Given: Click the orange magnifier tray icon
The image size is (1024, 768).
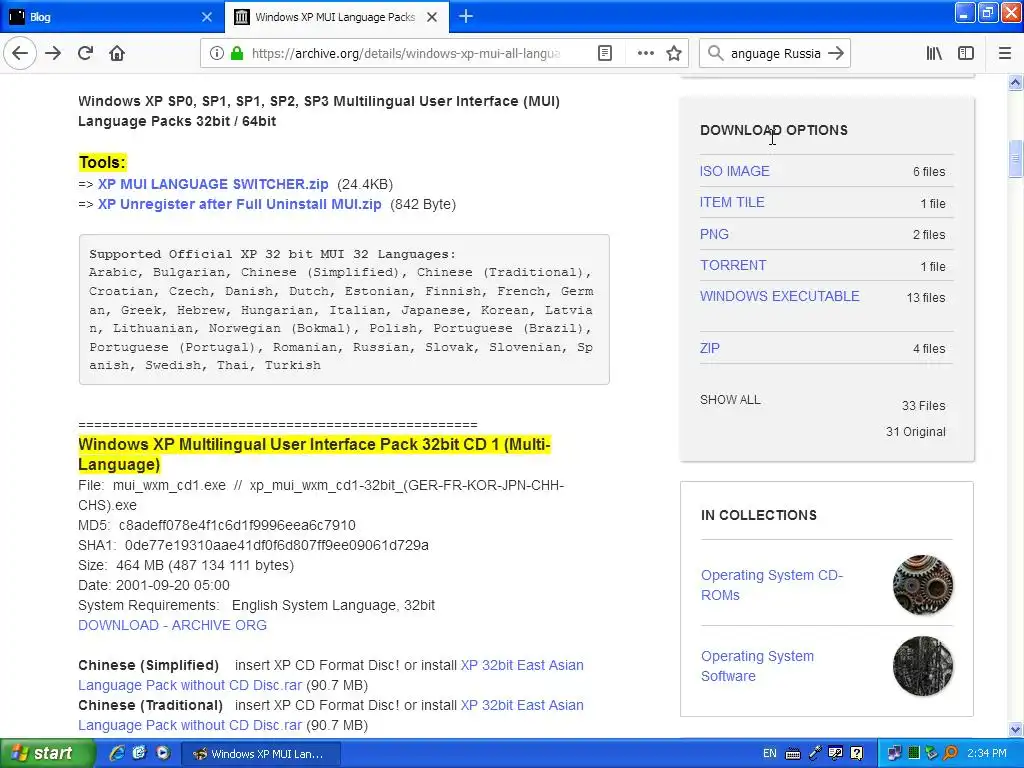Looking at the screenshot, I should [951, 754].
